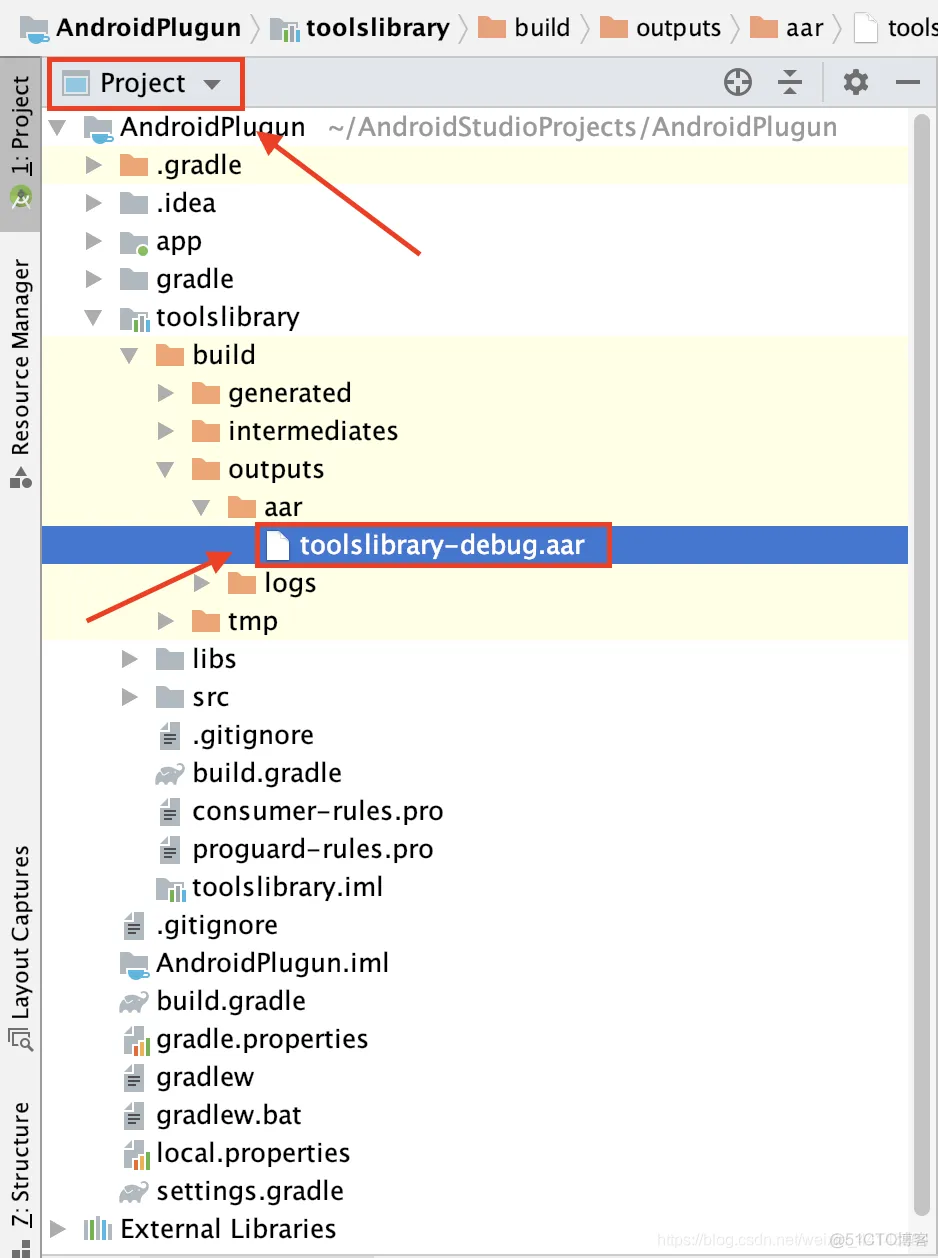The height and width of the screenshot is (1258, 938).
Task: Click the consumer-rules.pro file icon
Action: click(170, 811)
